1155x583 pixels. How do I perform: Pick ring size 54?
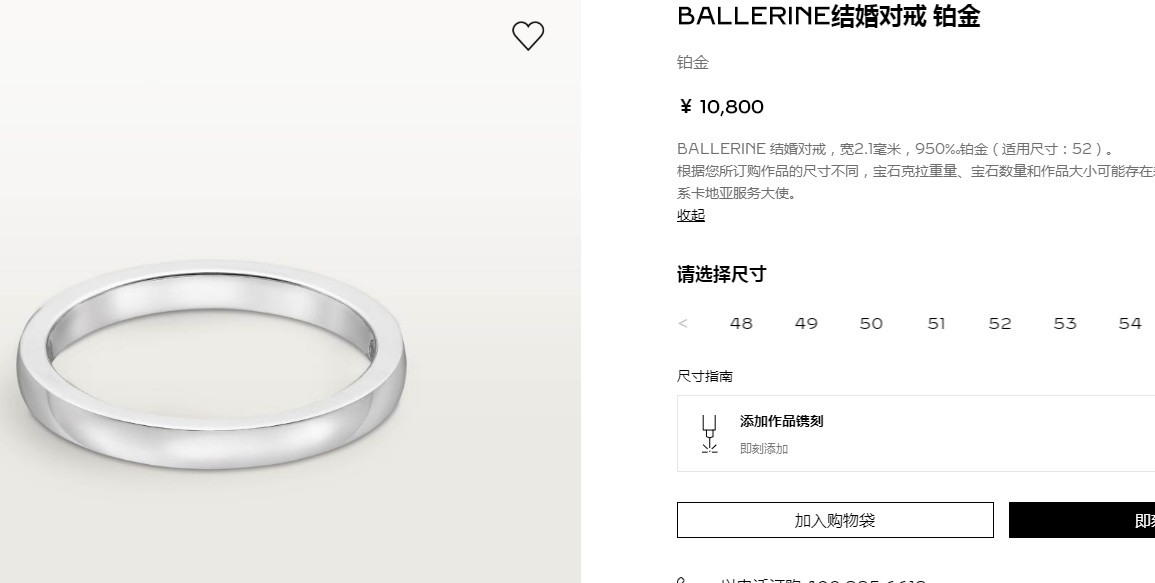click(1130, 324)
